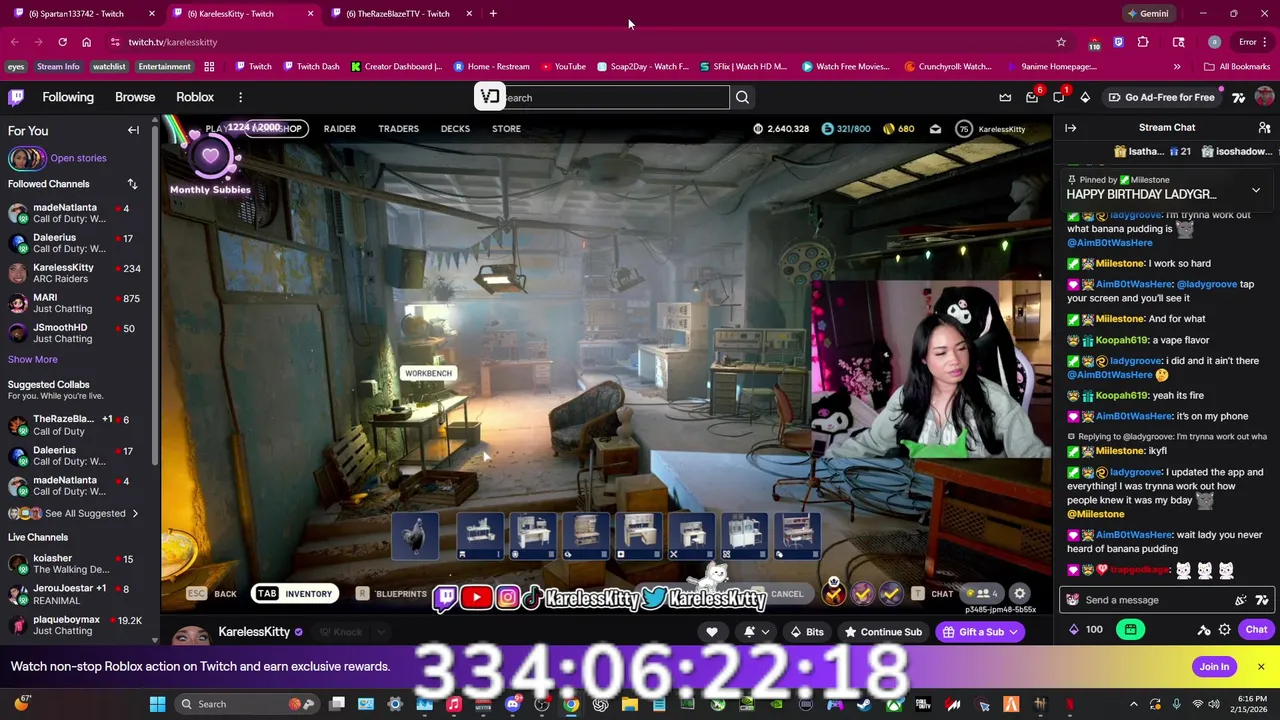
Task: Click the Get Bits diamond icon in top bar
Action: [1085, 97]
